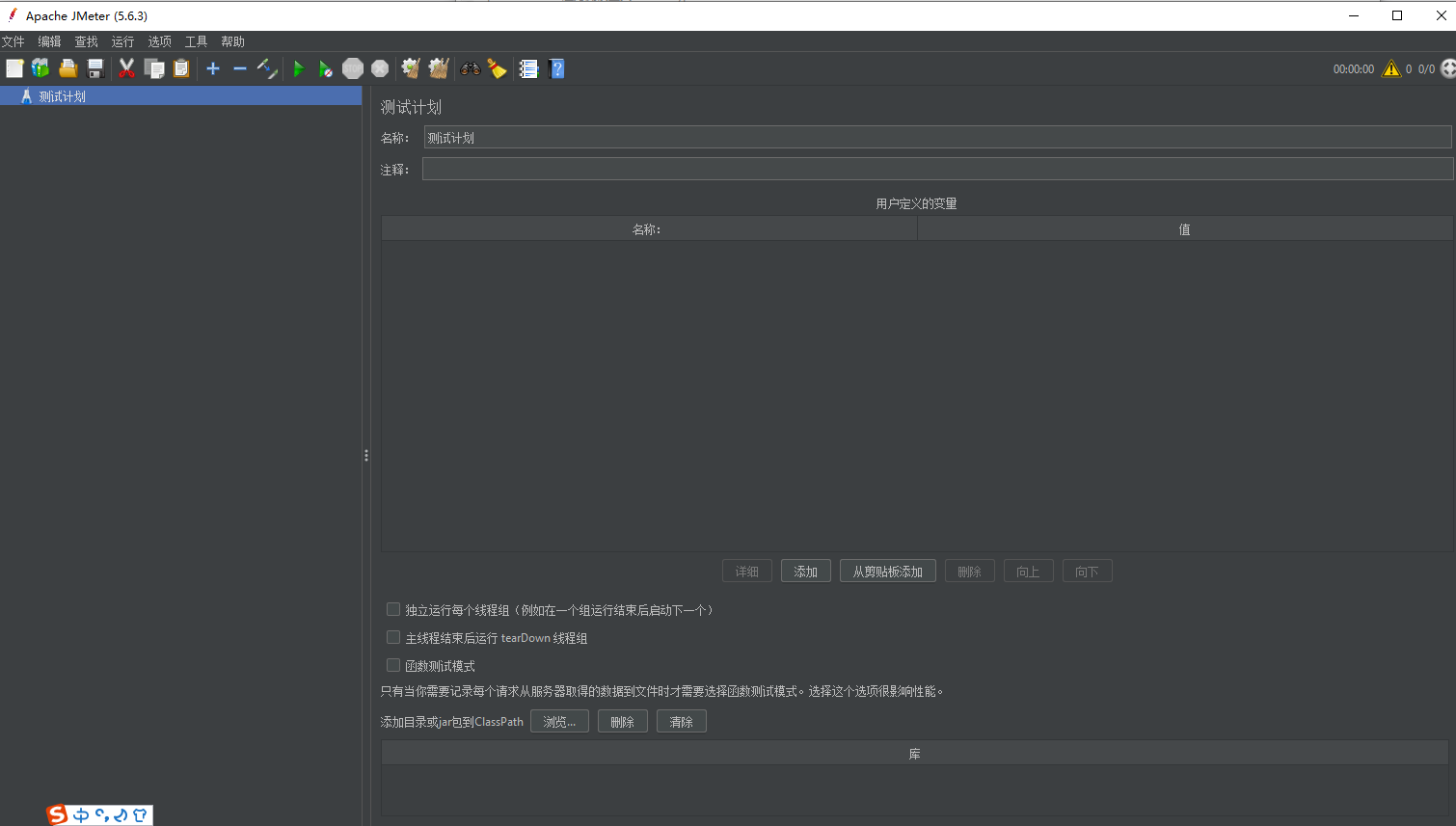The height and width of the screenshot is (826, 1456).
Task: Click the remote engines status icon at toolbar end
Action: pos(1448,68)
